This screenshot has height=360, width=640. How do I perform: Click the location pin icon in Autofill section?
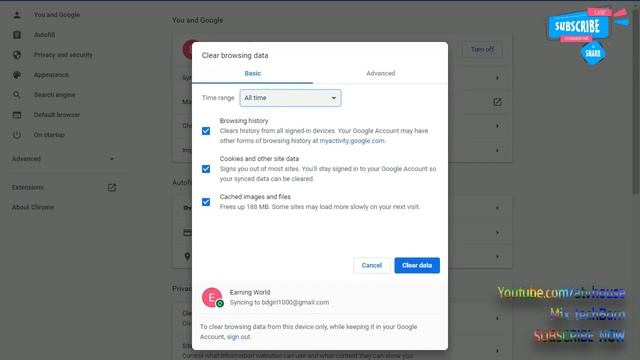coord(187,256)
